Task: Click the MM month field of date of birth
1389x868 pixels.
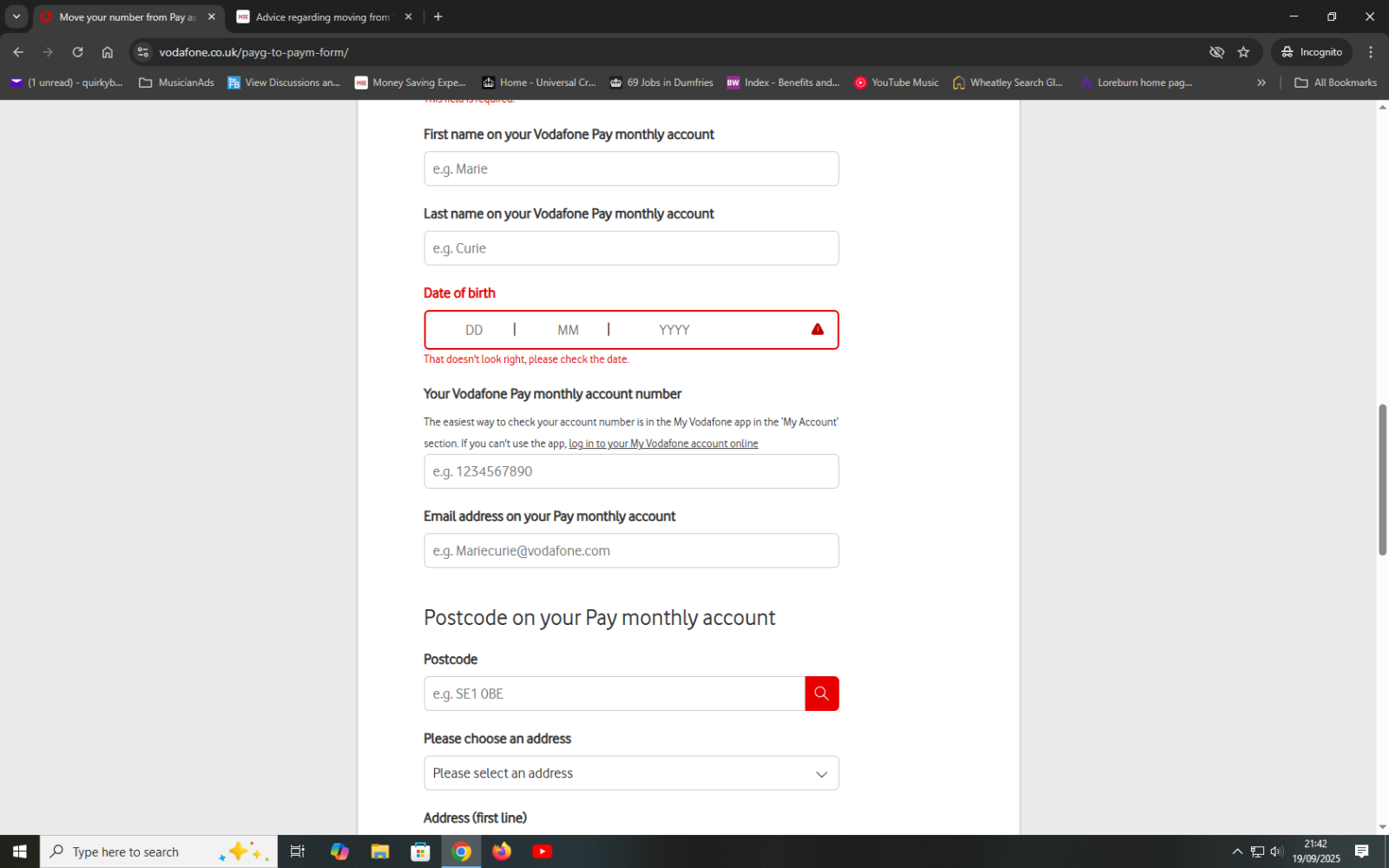Action: click(568, 330)
